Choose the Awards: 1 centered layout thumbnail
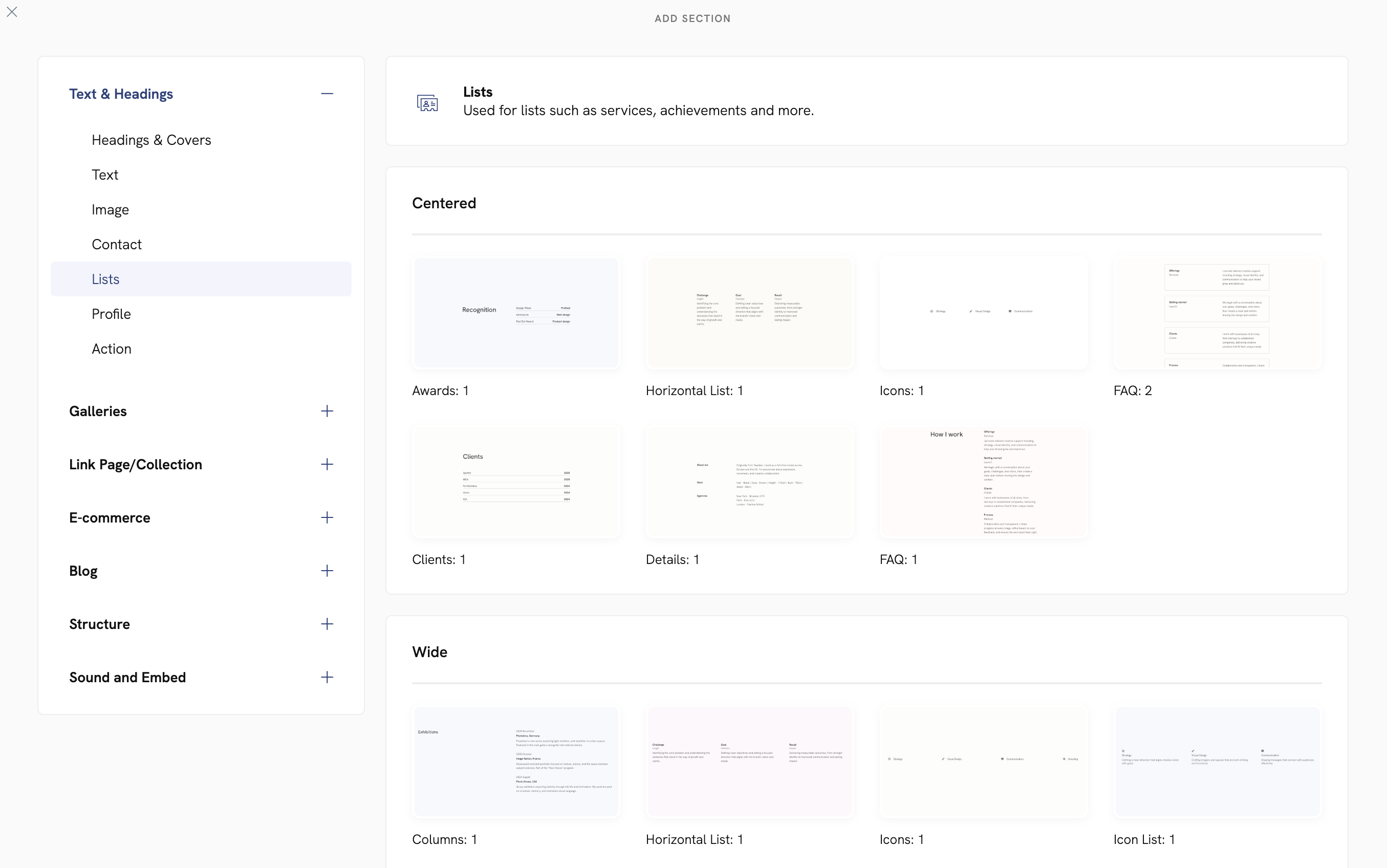The width and height of the screenshot is (1387, 868). click(515, 313)
